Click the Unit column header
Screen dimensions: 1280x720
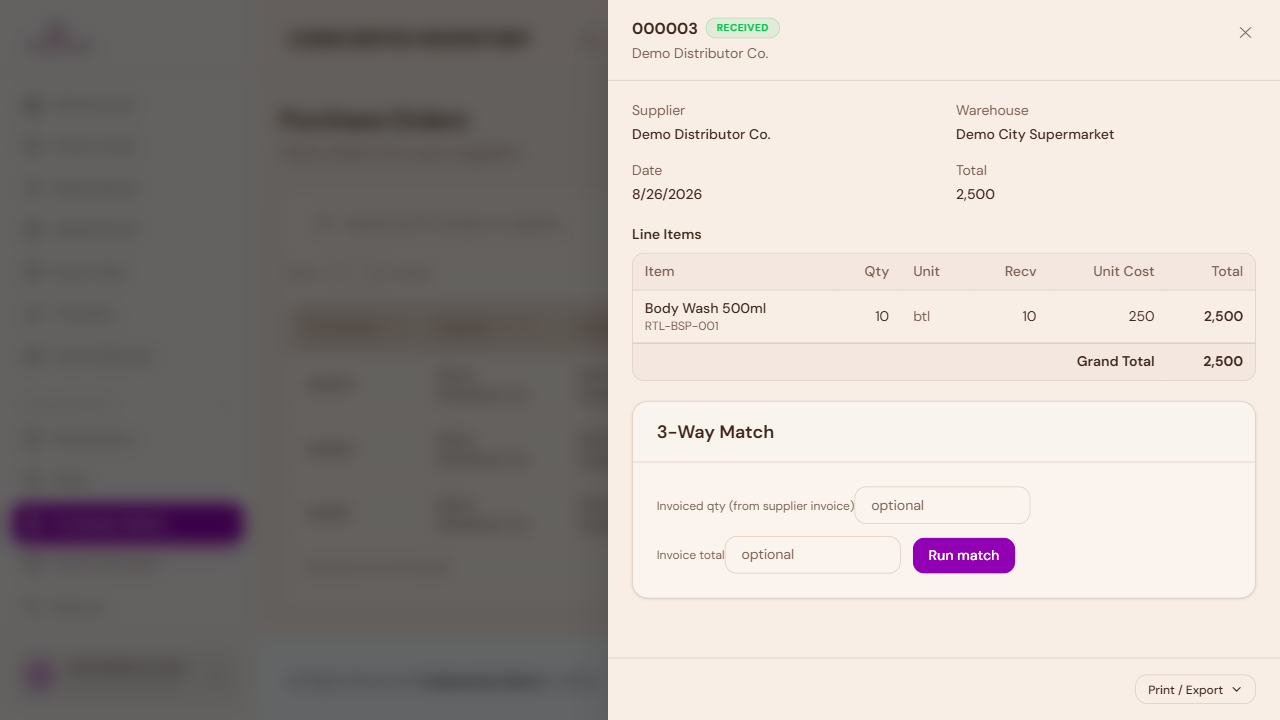pos(926,271)
